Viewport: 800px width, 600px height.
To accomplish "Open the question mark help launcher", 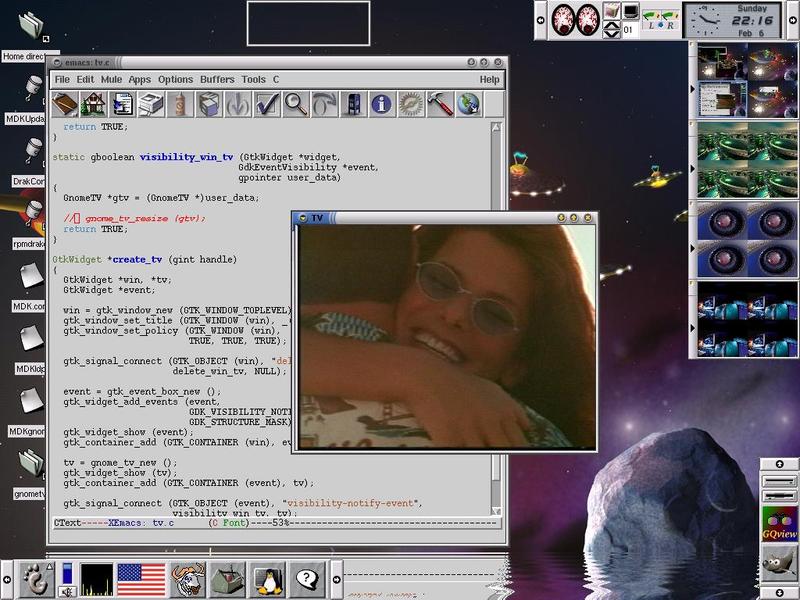I will [307, 579].
